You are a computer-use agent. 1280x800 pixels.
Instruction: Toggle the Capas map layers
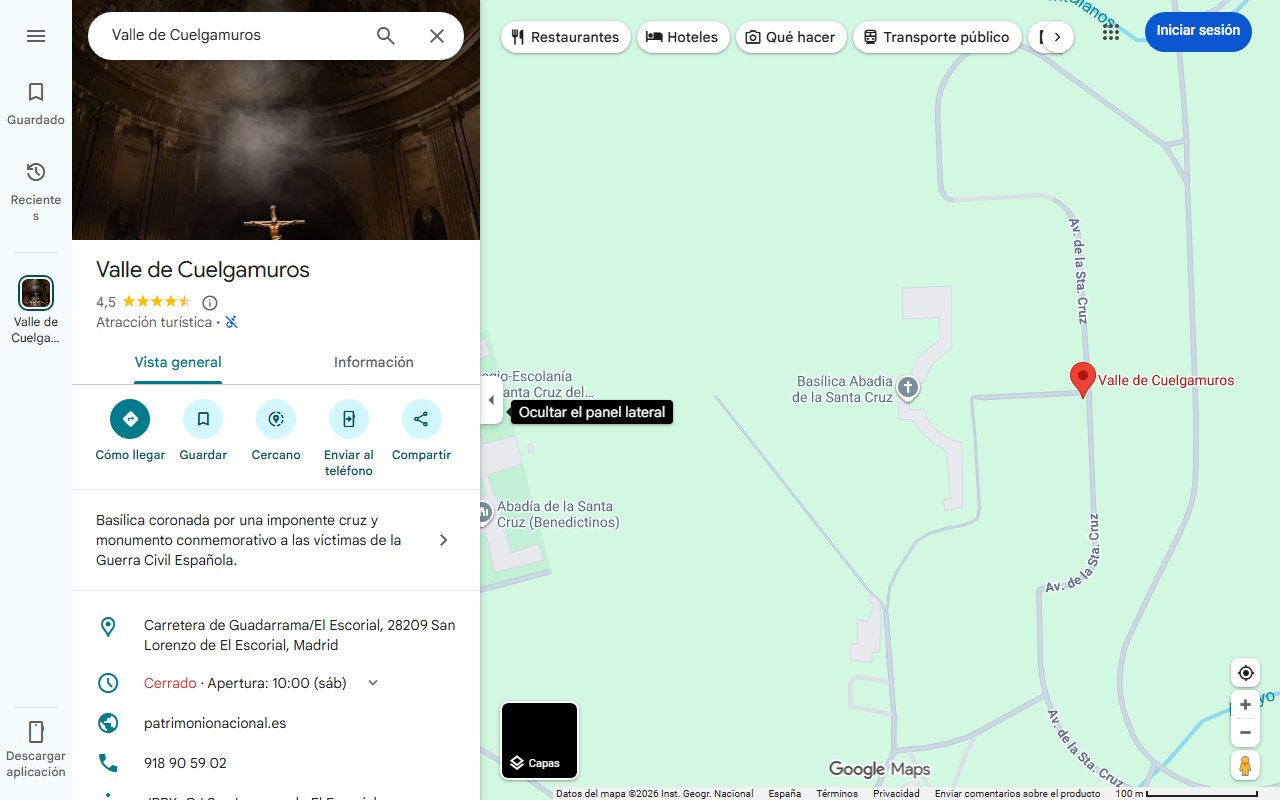point(539,740)
